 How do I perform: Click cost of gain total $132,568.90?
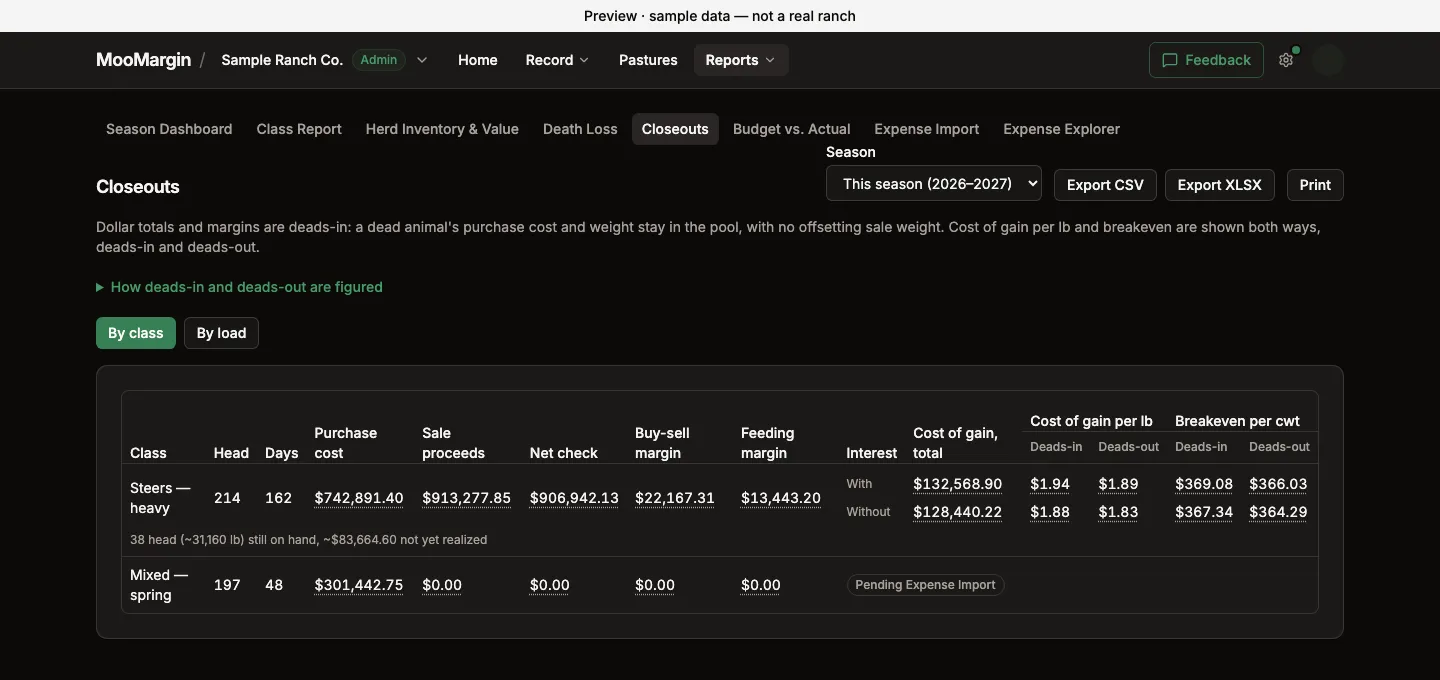(x=958, y=484)
